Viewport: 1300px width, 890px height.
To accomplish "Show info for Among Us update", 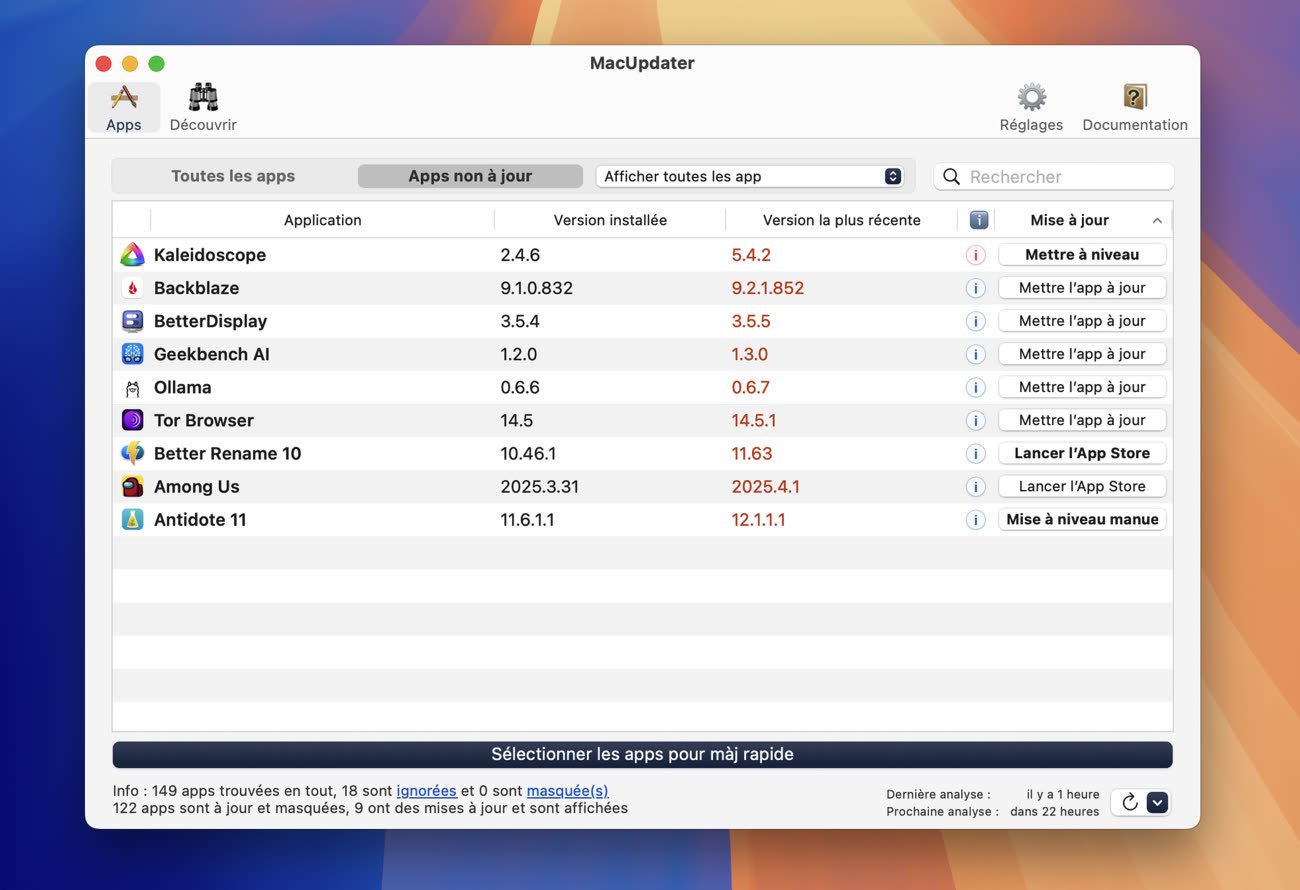I will click(976, 486).
